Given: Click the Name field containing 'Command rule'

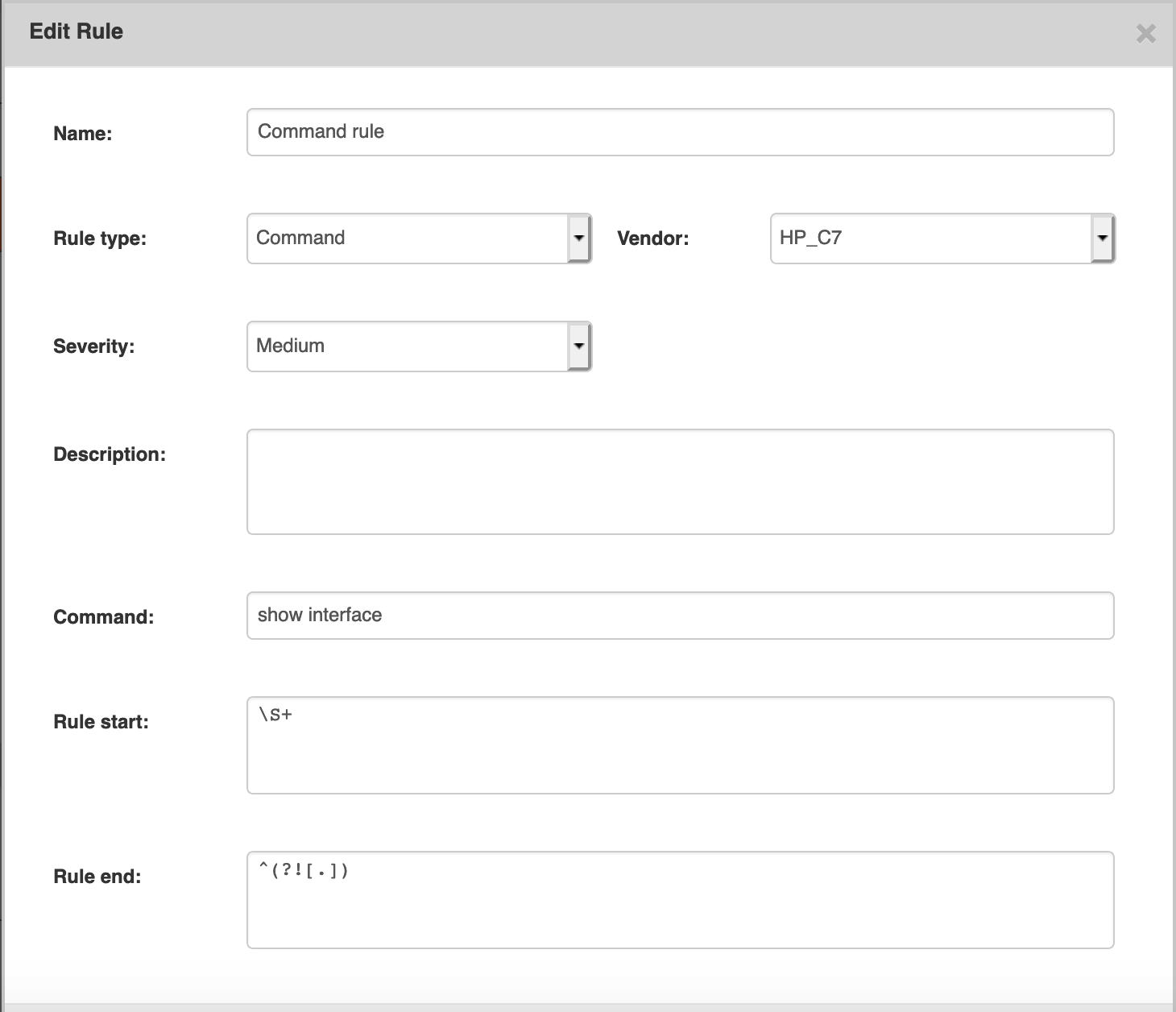Looking at the screenshot, I should [x=680, y=132].
